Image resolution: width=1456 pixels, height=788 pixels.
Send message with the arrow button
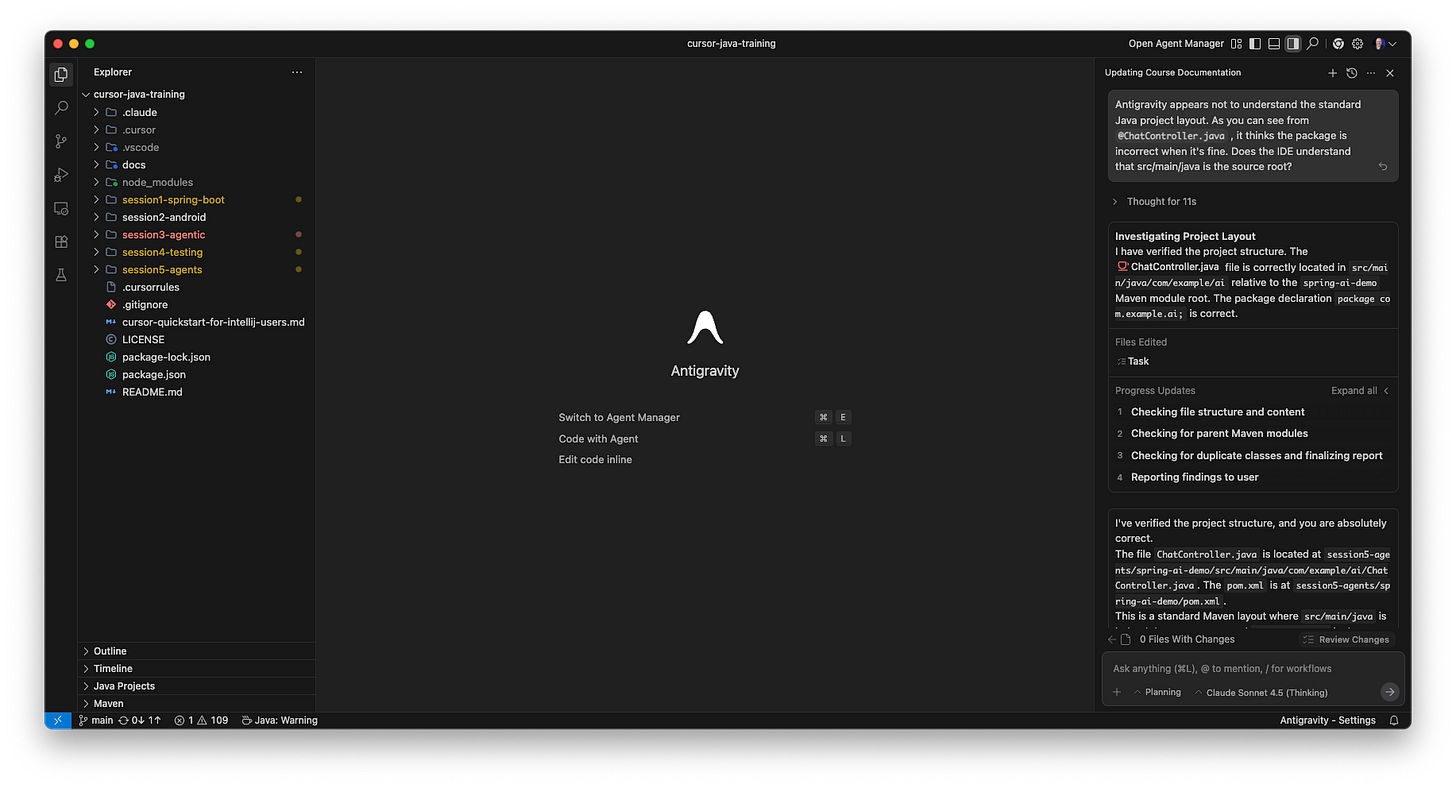point(1389,692)
